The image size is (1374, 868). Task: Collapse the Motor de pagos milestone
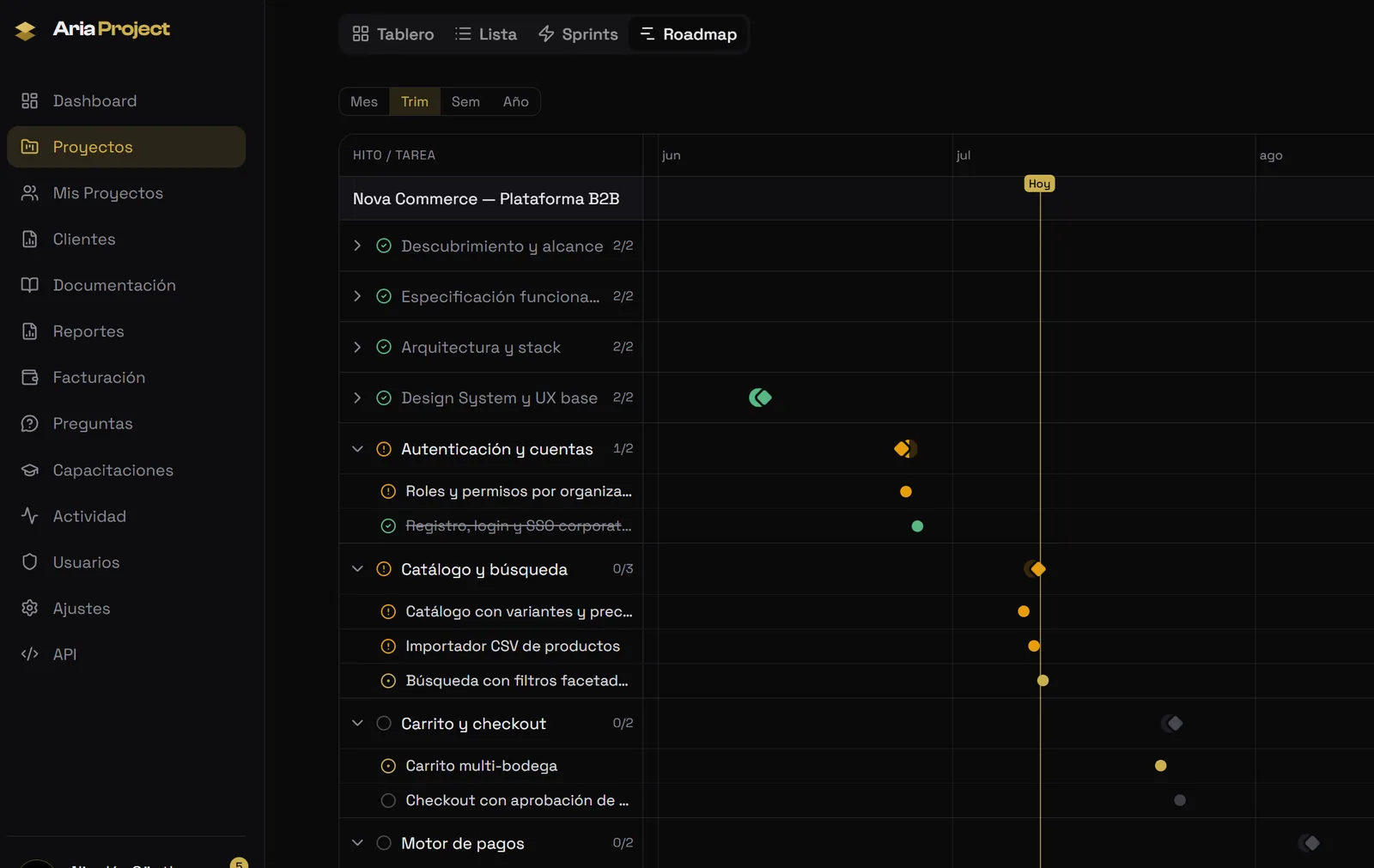pyautogui.click(x=357, y=843)
